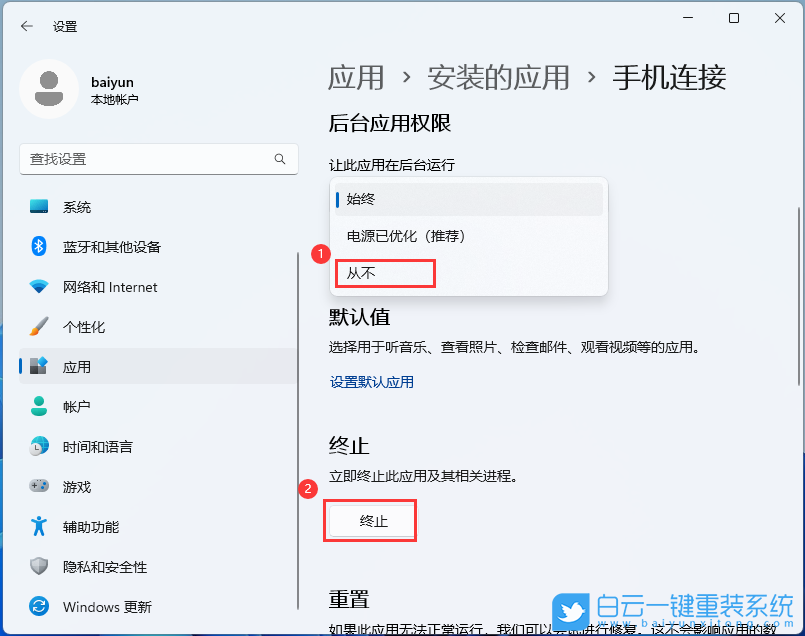Open 辅助功能 accessibility settings
Screen dimensions: 805x636
85,527
